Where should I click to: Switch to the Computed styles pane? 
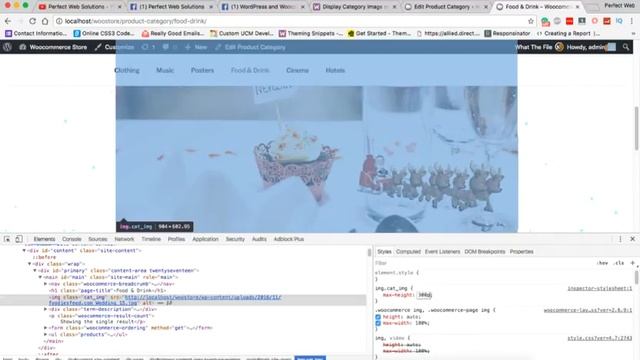coord(408,252)
